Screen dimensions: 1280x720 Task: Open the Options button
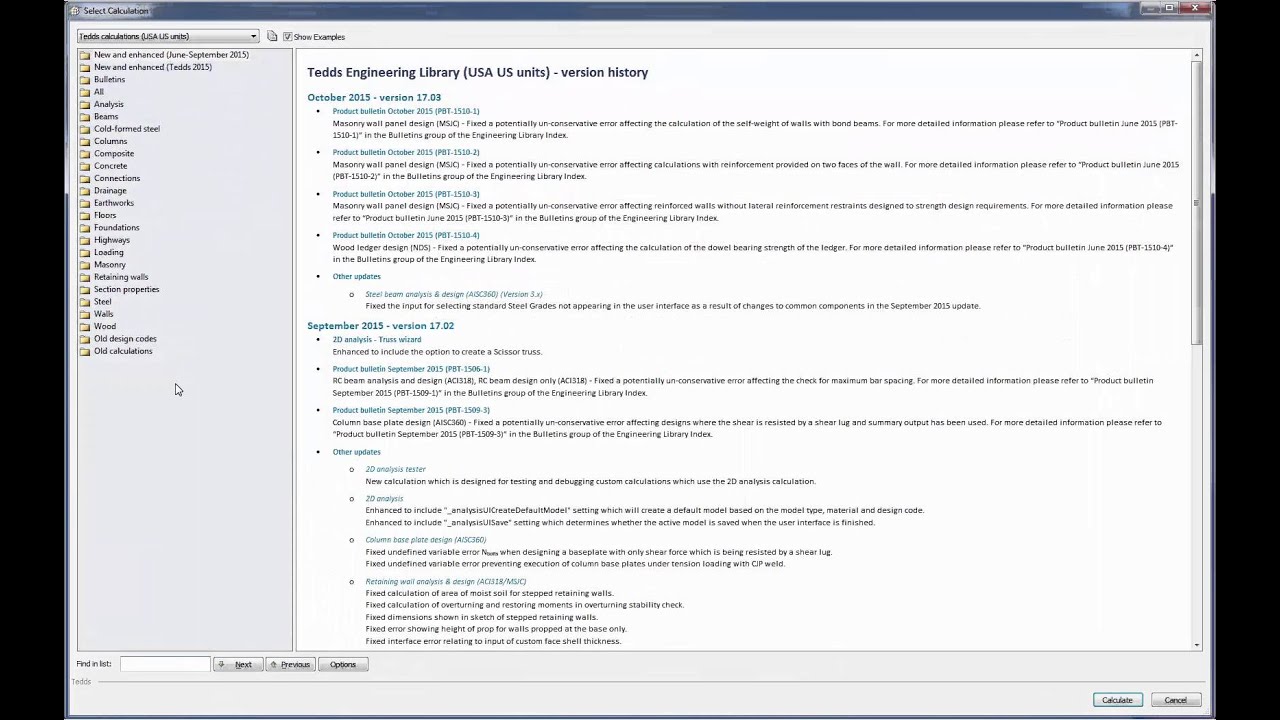point(343,664)
